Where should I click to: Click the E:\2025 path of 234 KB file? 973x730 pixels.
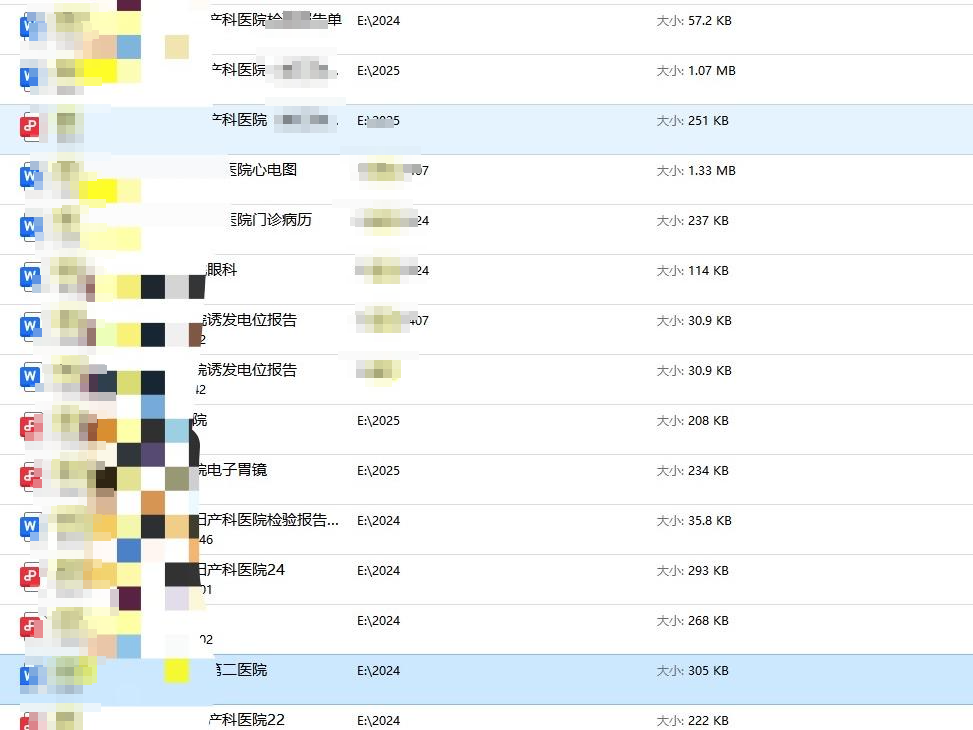coord(378,471)
